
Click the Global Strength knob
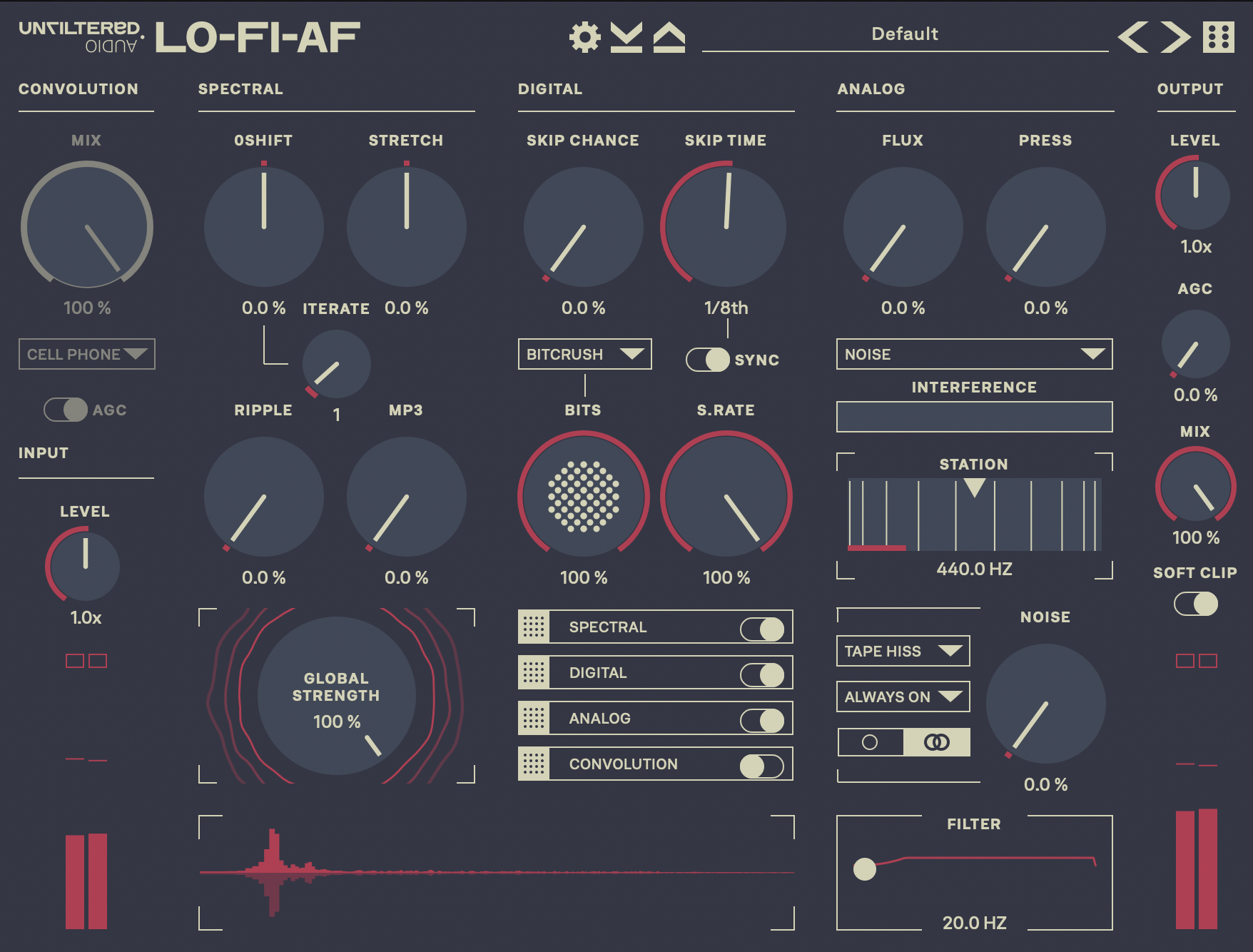click(x=337, y=696)
